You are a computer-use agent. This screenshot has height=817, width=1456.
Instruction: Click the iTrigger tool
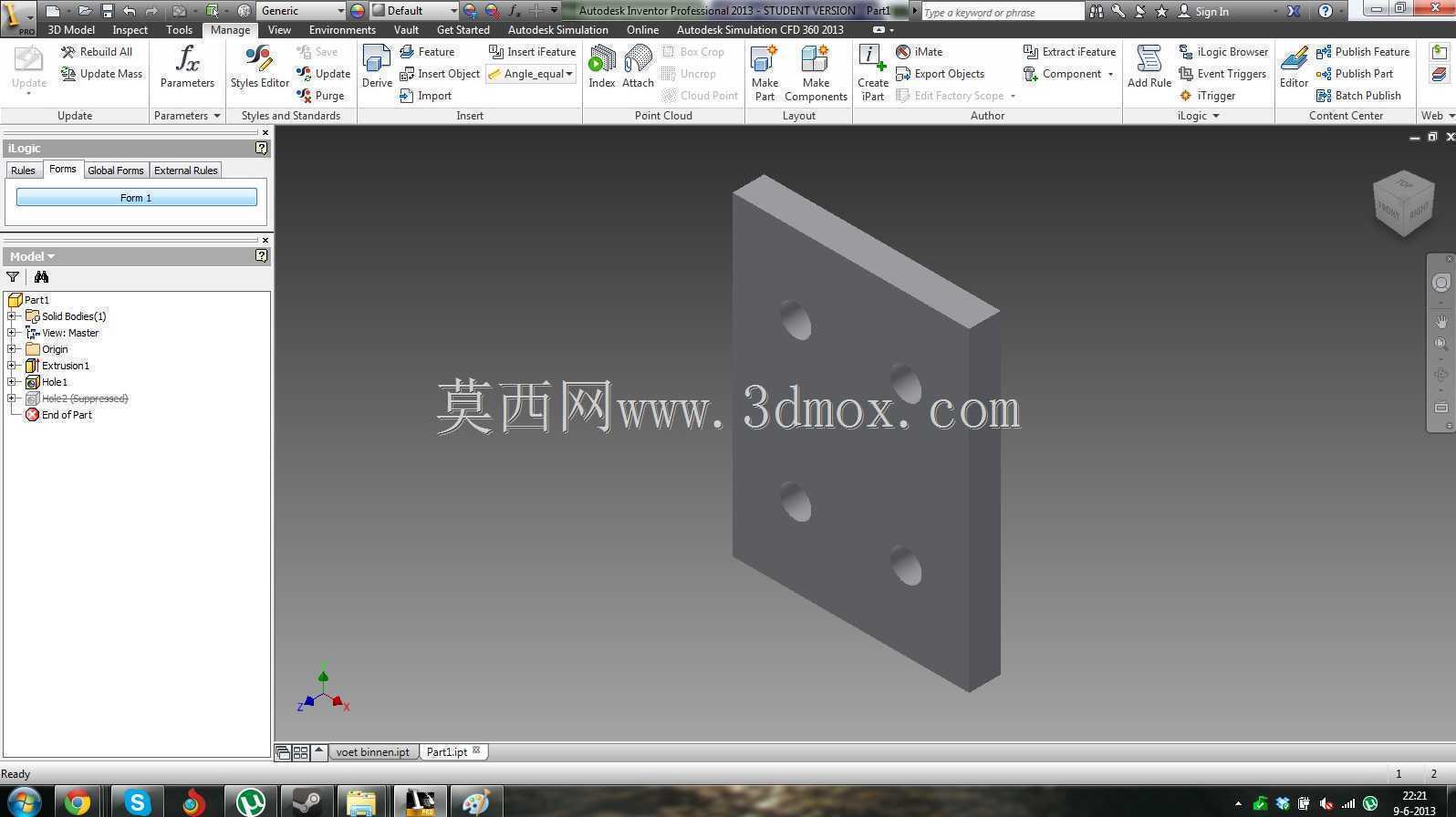point(1207,96)
